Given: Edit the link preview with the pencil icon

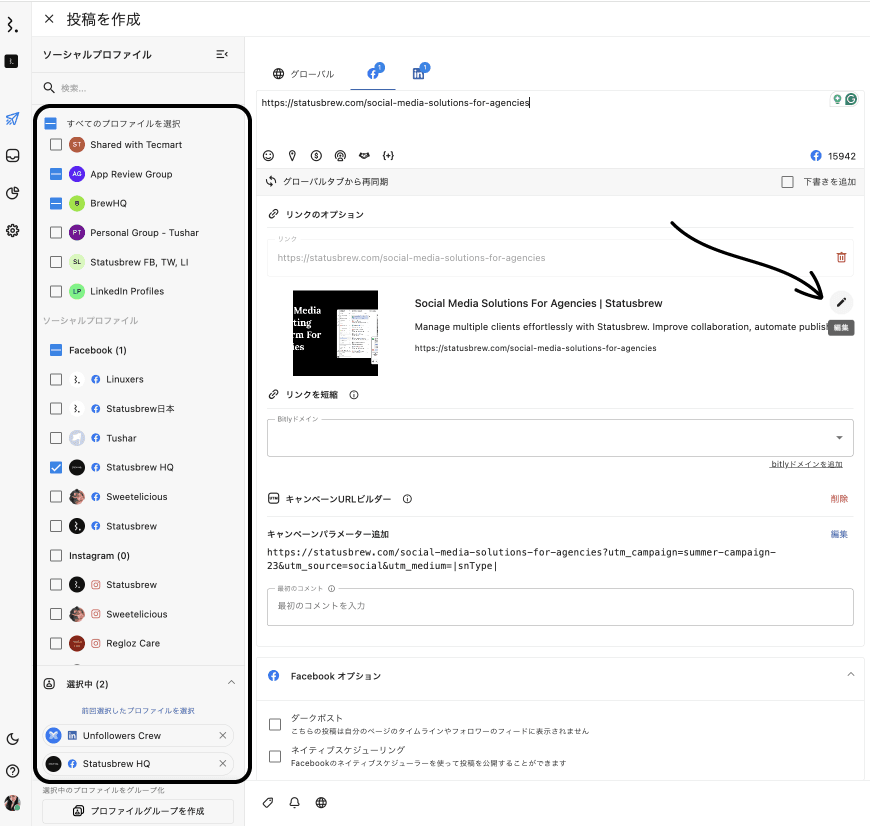Looking at the screenshot, I should tap(841, 302).
